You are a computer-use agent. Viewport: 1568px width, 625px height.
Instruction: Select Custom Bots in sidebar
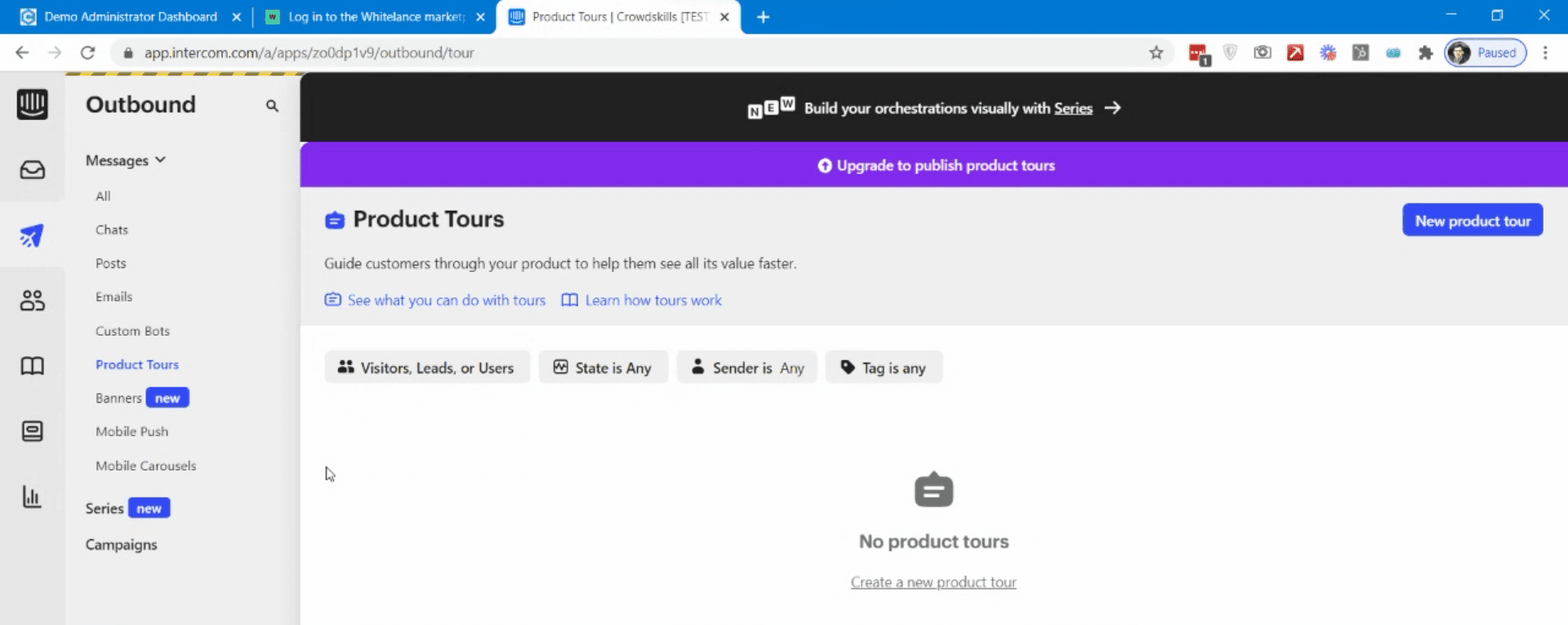[132, 331]
